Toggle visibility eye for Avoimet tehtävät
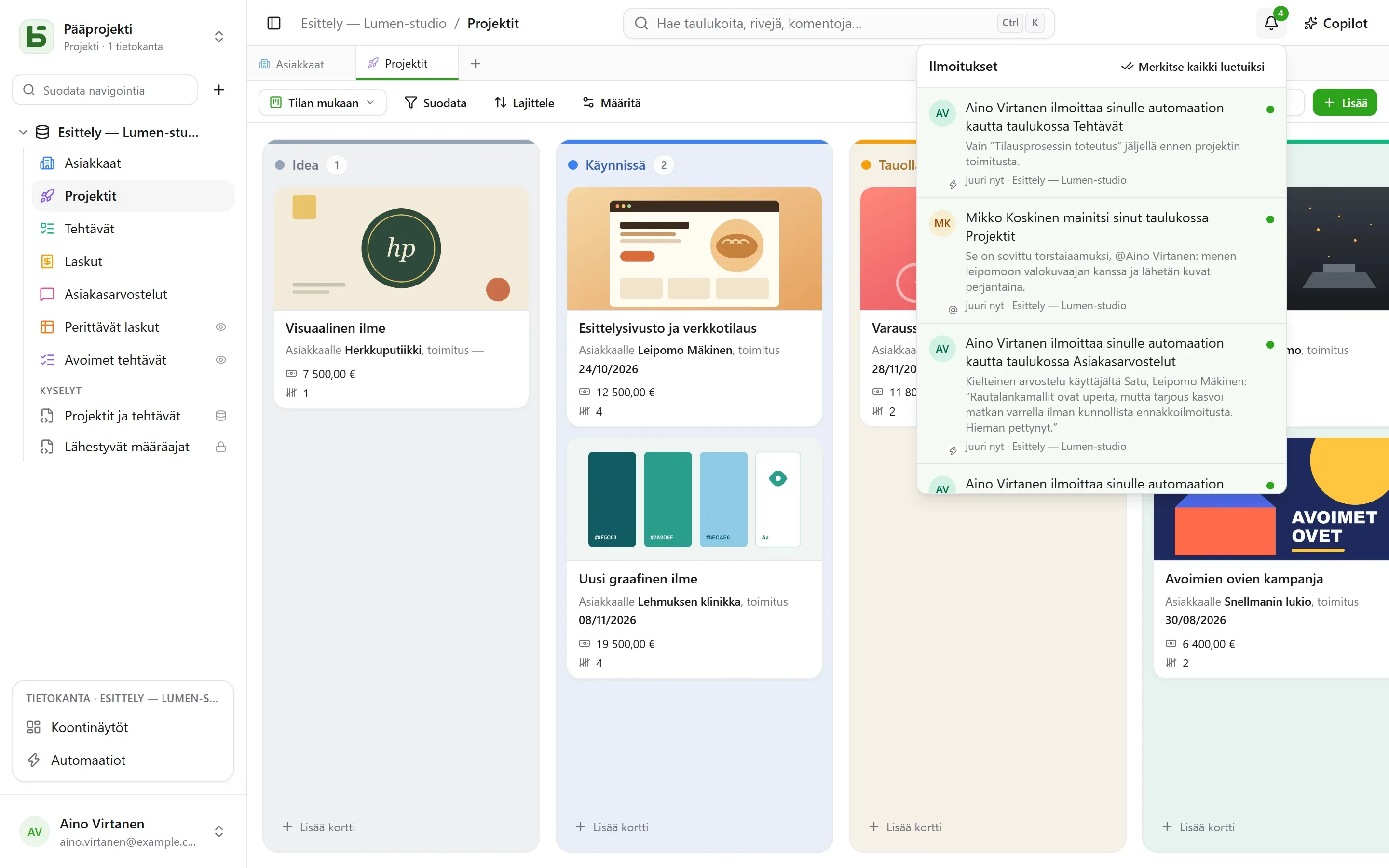The height and width of the screenshot is (868, 1389). click(x=221, y=360)
